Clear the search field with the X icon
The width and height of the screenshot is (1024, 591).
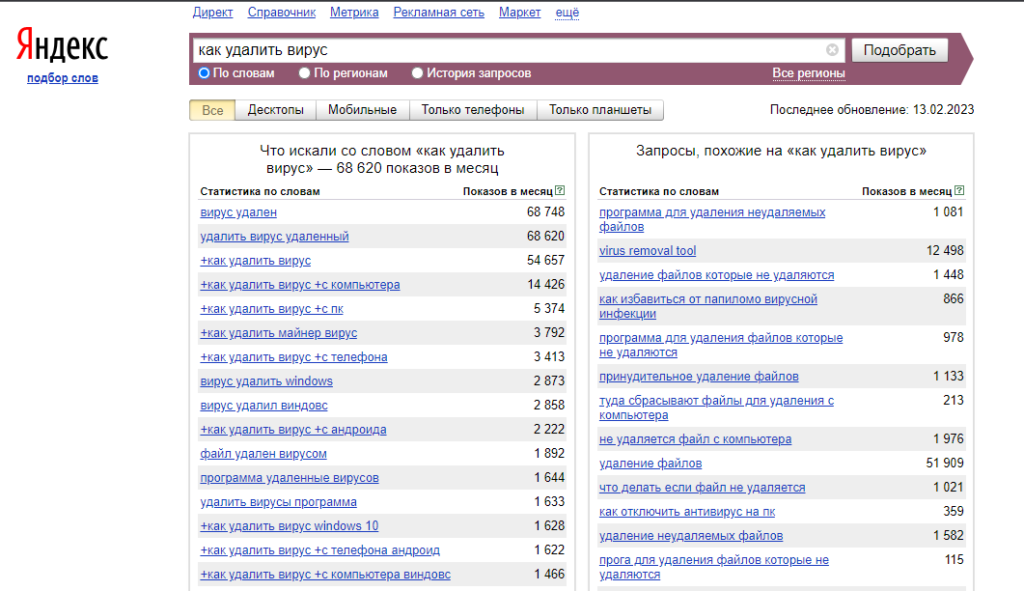(832, 50)
